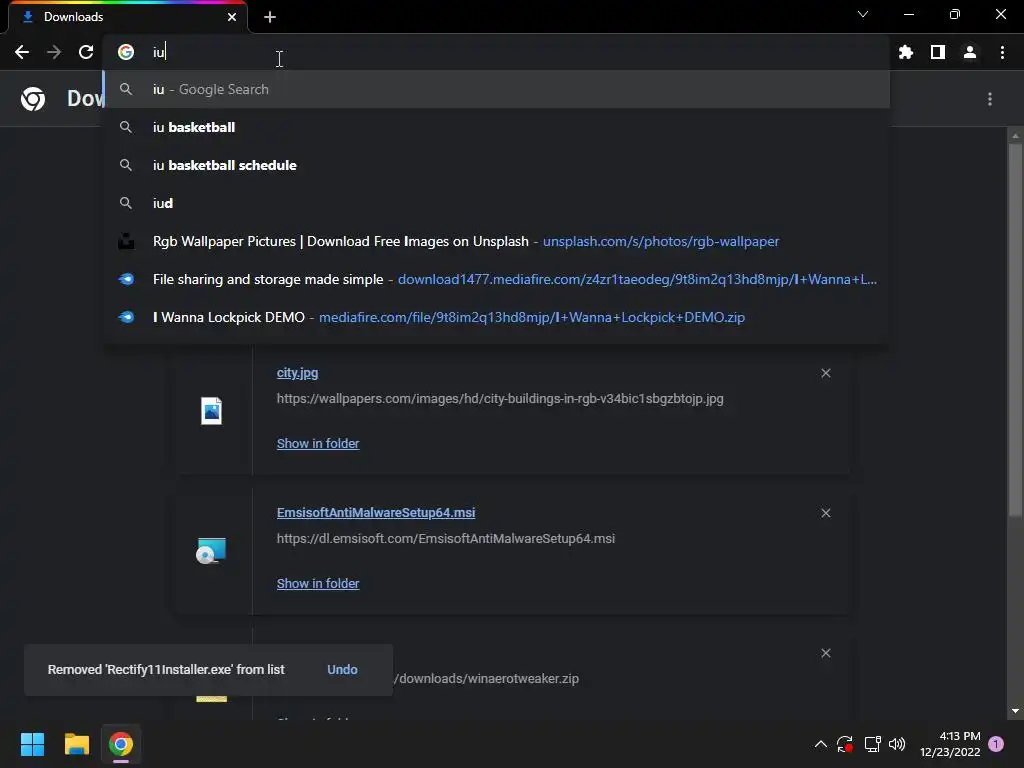1024x768 pixels.
Task: Click the city.jpg image file icon
Action: click(x=212, y=411)
